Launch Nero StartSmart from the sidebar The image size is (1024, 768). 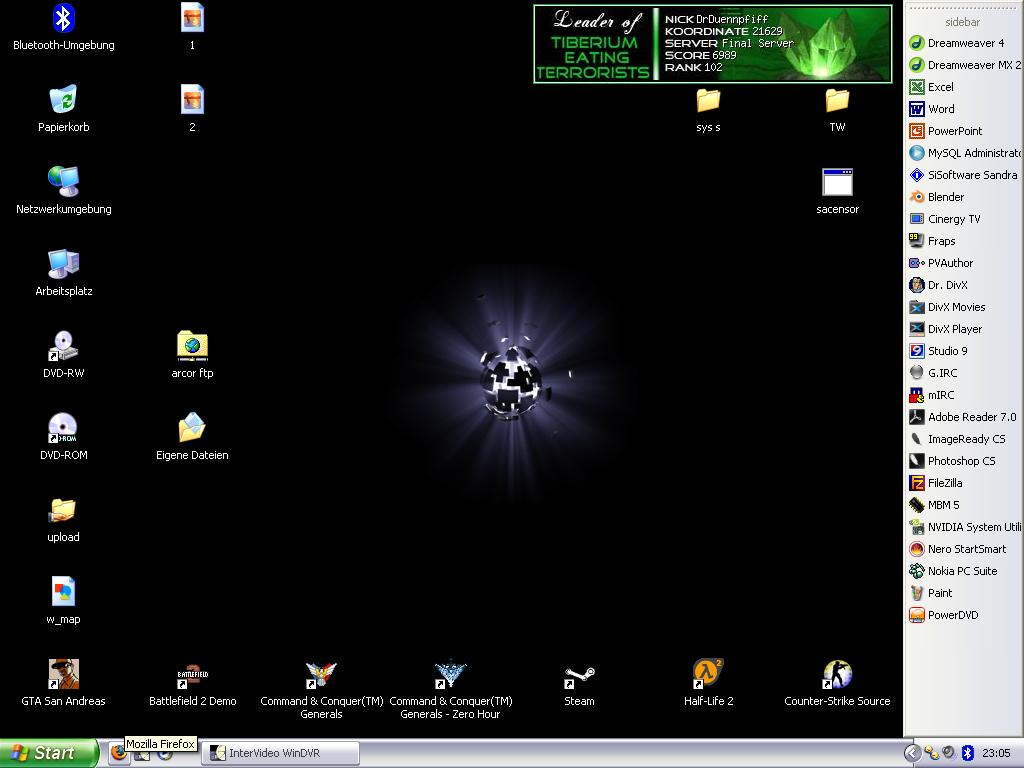(x=958, y=549)
